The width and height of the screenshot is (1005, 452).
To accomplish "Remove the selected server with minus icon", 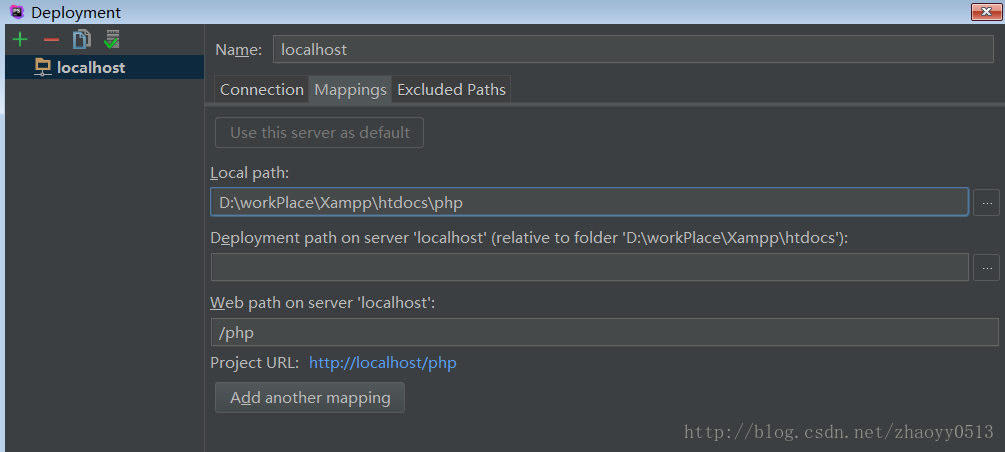I will tap(51, 40).
